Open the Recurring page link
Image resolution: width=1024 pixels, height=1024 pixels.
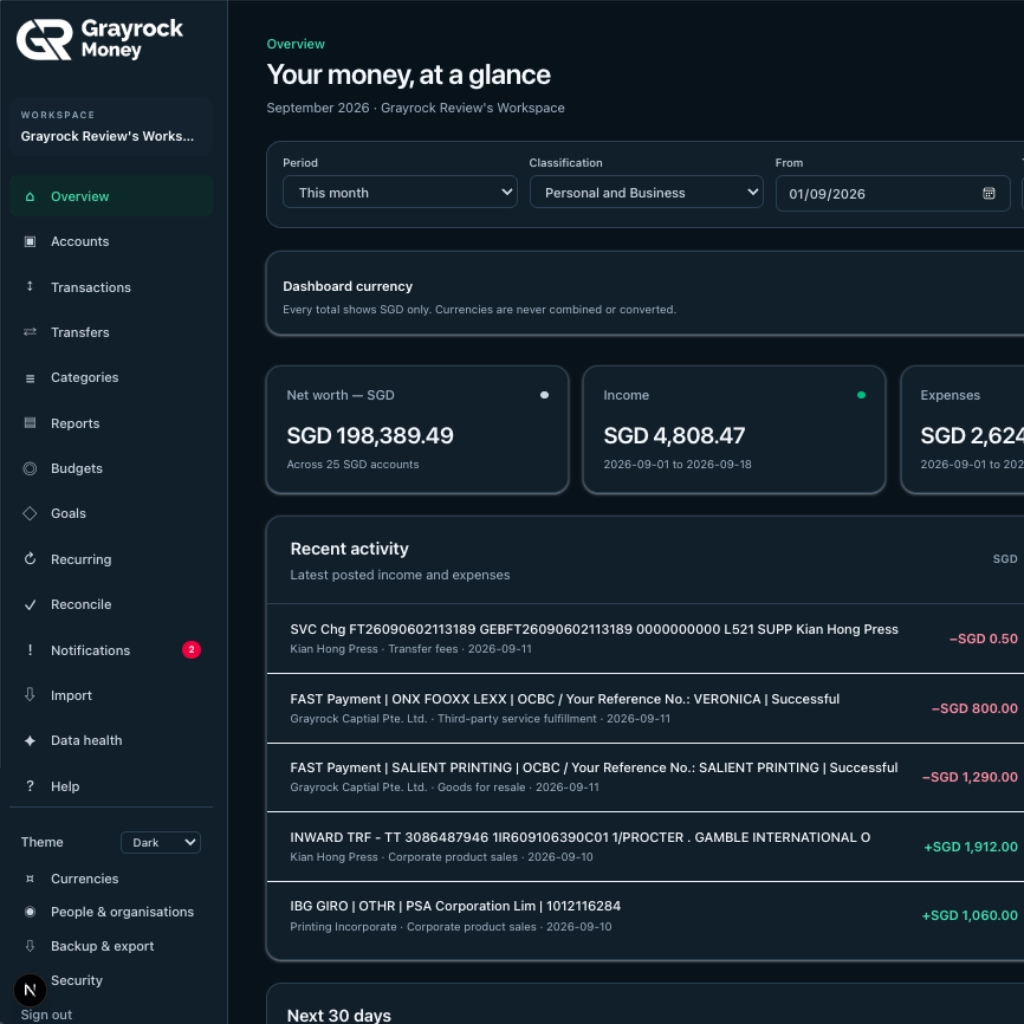pos(111,559)
